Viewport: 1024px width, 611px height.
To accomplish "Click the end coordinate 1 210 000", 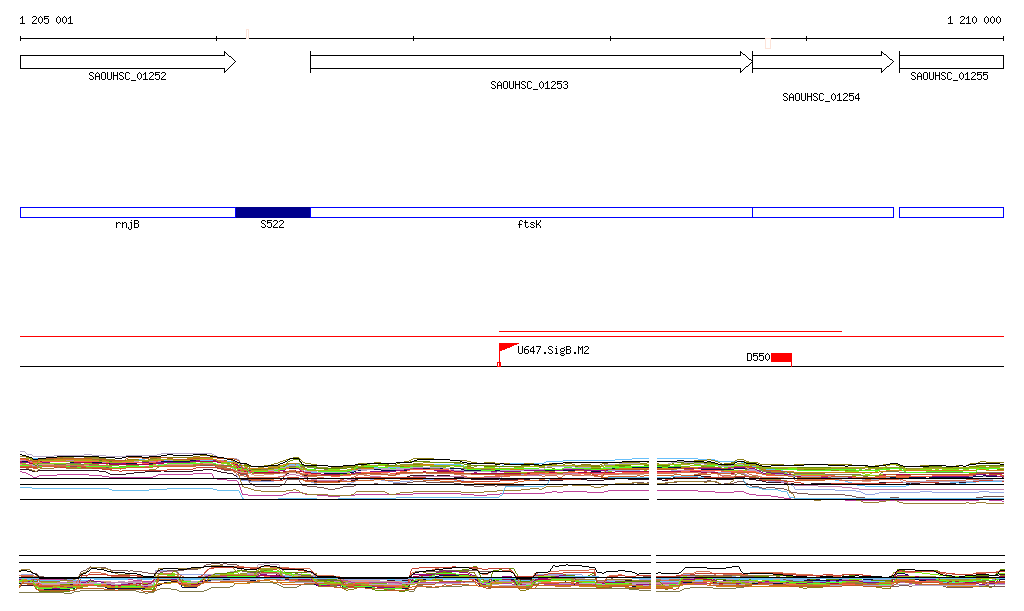I will 973,20.
